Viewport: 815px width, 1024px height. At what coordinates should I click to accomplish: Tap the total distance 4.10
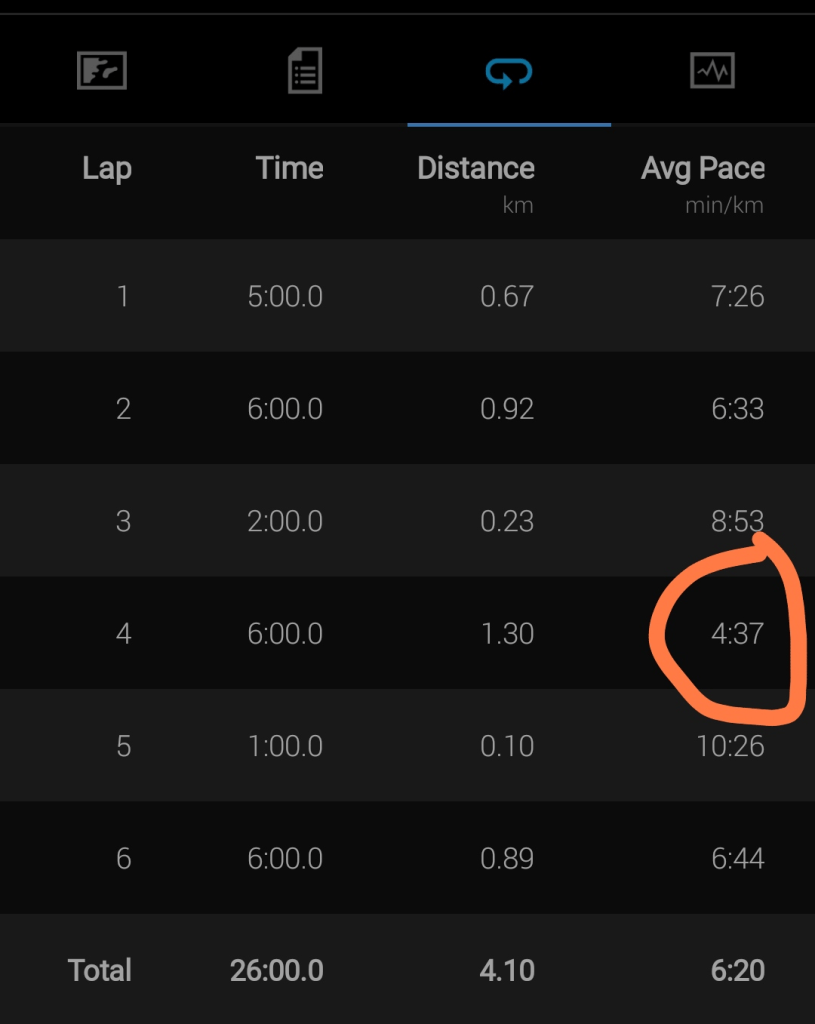pyautogui.click(x=506, y=970)
